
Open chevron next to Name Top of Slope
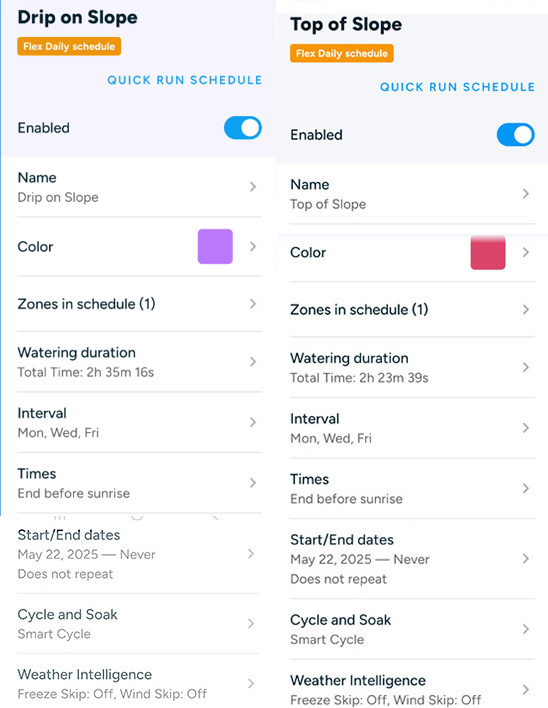pos(525,194)
